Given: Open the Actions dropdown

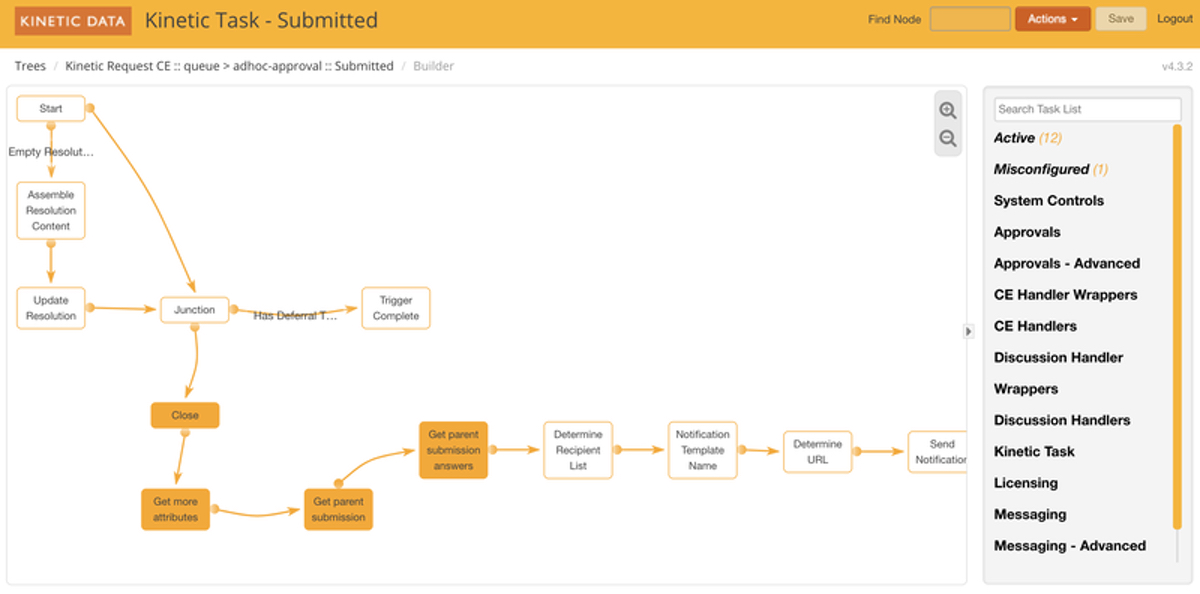Looking at the screenshot, I should [1052, 19].
